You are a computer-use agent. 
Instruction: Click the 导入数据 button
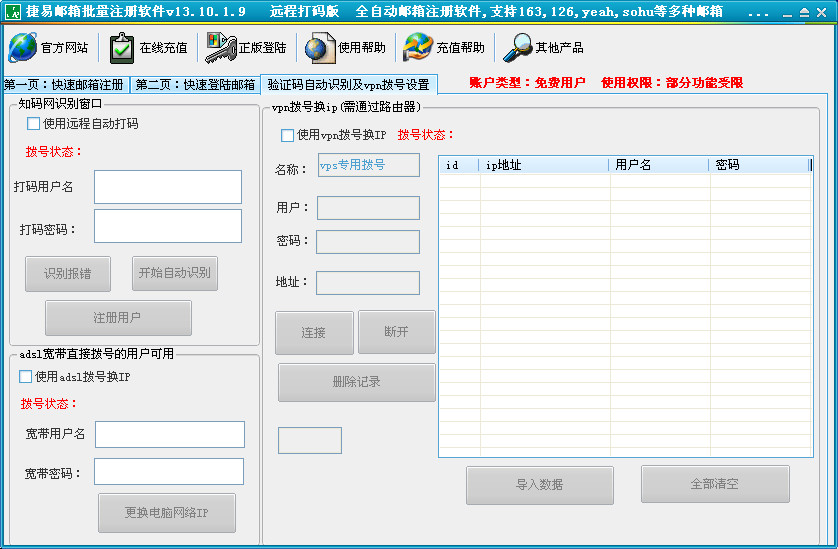click(x=539, y=485)
